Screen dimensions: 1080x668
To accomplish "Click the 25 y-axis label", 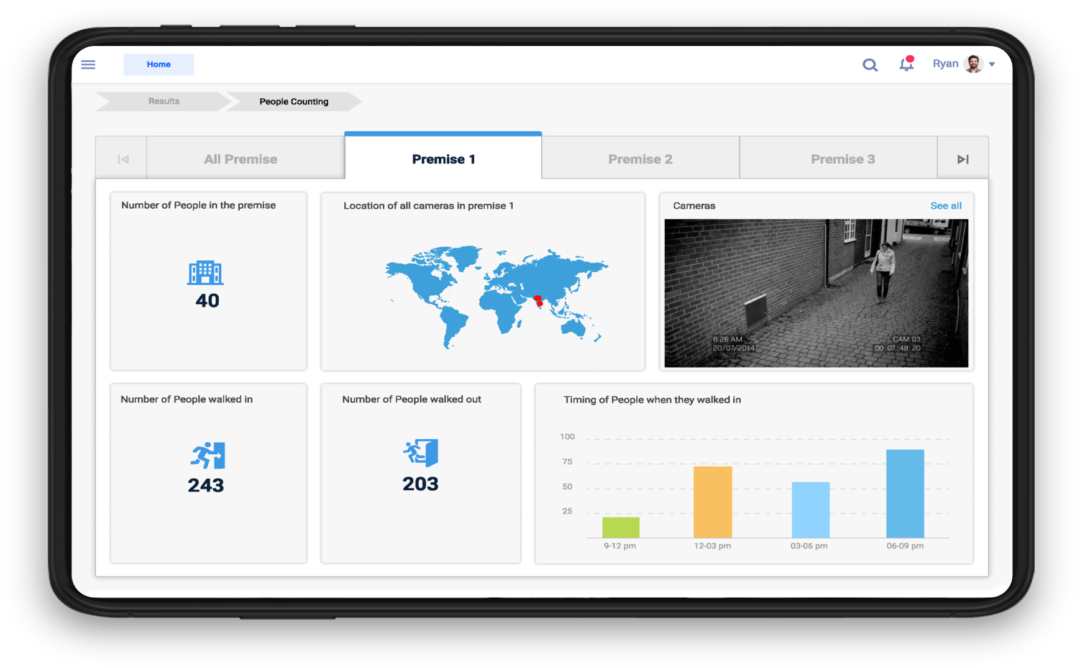I will (x=567, y=511).
